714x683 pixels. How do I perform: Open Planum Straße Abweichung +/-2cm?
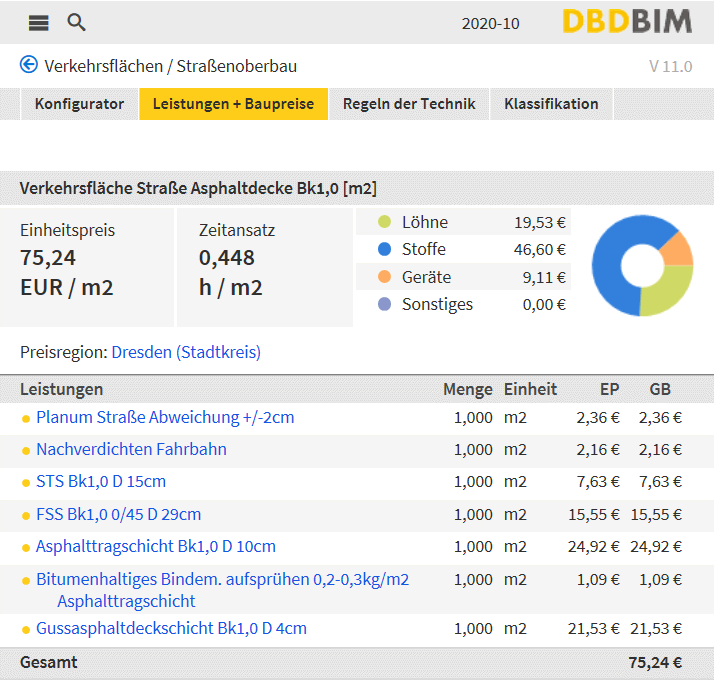point(165,418)
